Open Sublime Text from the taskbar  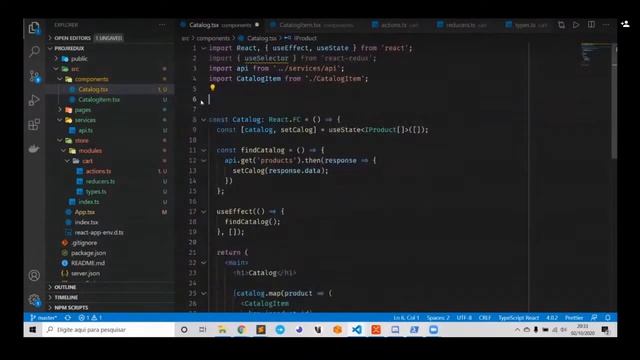point(260,329)
